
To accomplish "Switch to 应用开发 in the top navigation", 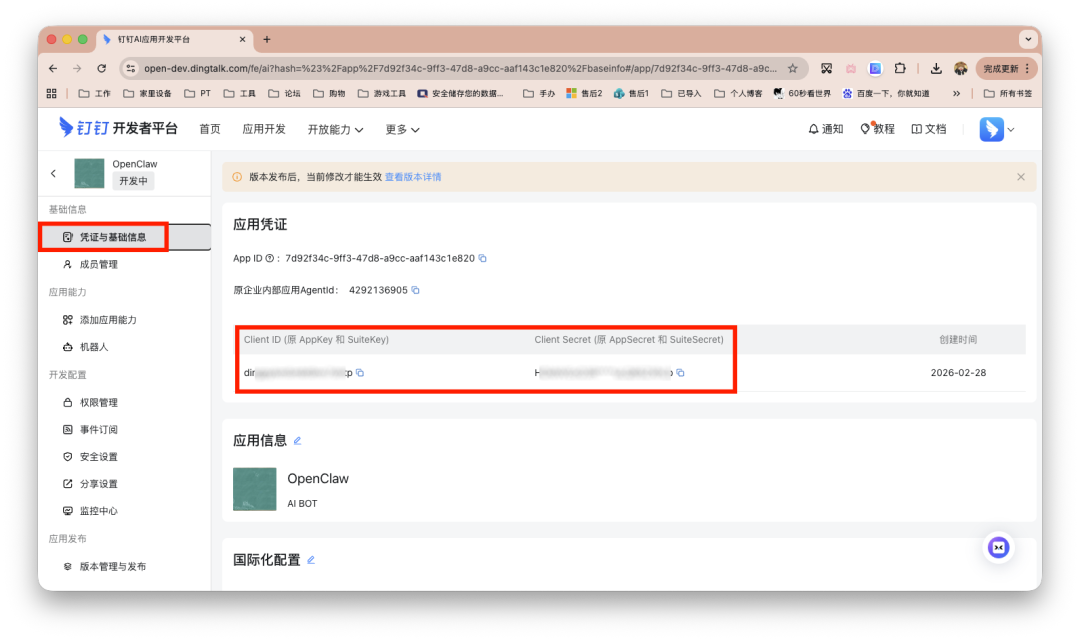I will 263,128.
